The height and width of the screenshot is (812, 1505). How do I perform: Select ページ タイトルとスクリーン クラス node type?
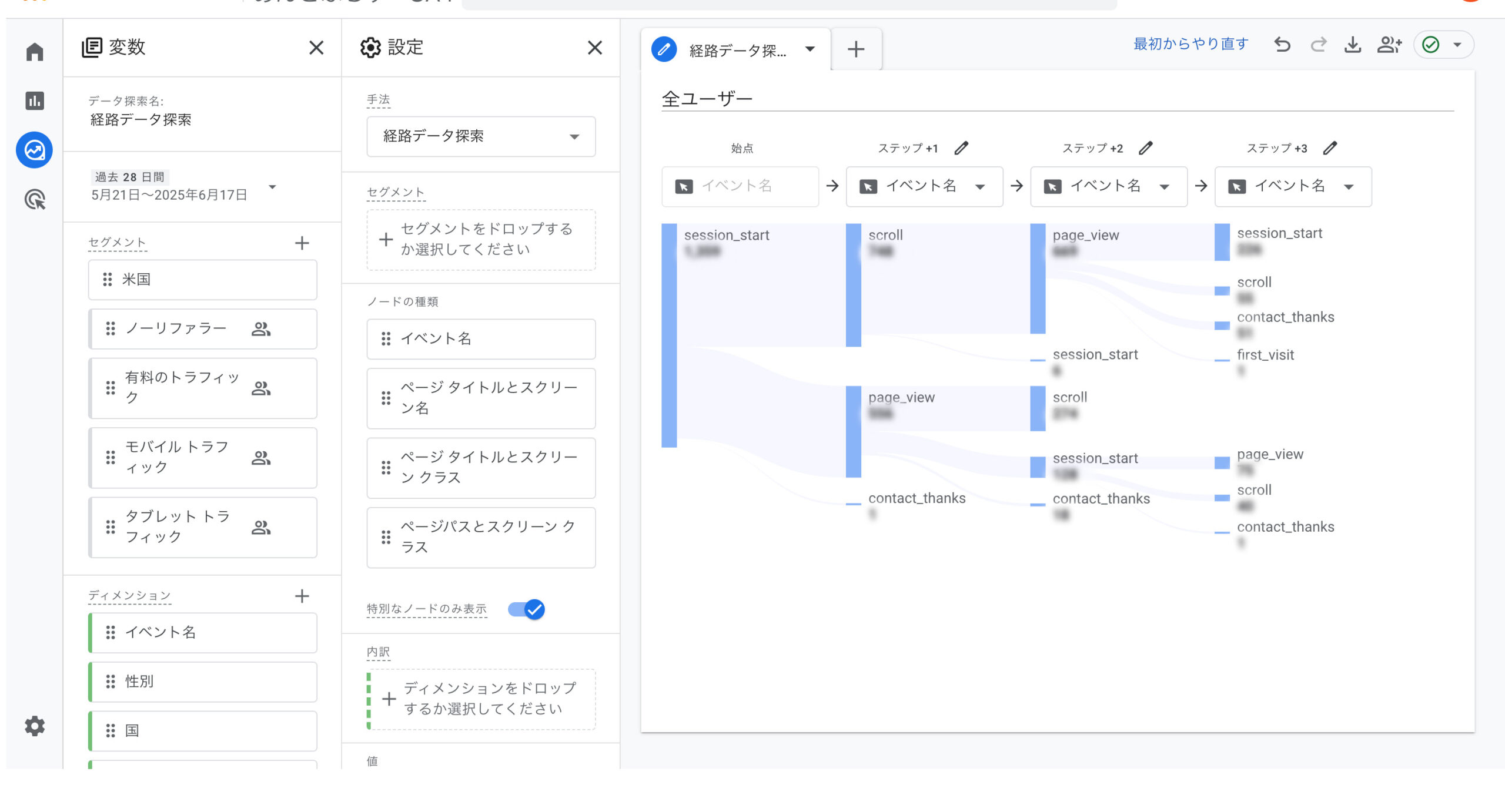click(481, 468)
